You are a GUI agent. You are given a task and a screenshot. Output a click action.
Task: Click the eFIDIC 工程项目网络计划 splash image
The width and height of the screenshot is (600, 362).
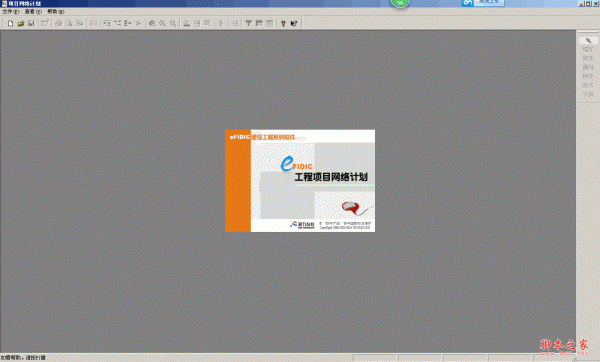click(300, 181)
